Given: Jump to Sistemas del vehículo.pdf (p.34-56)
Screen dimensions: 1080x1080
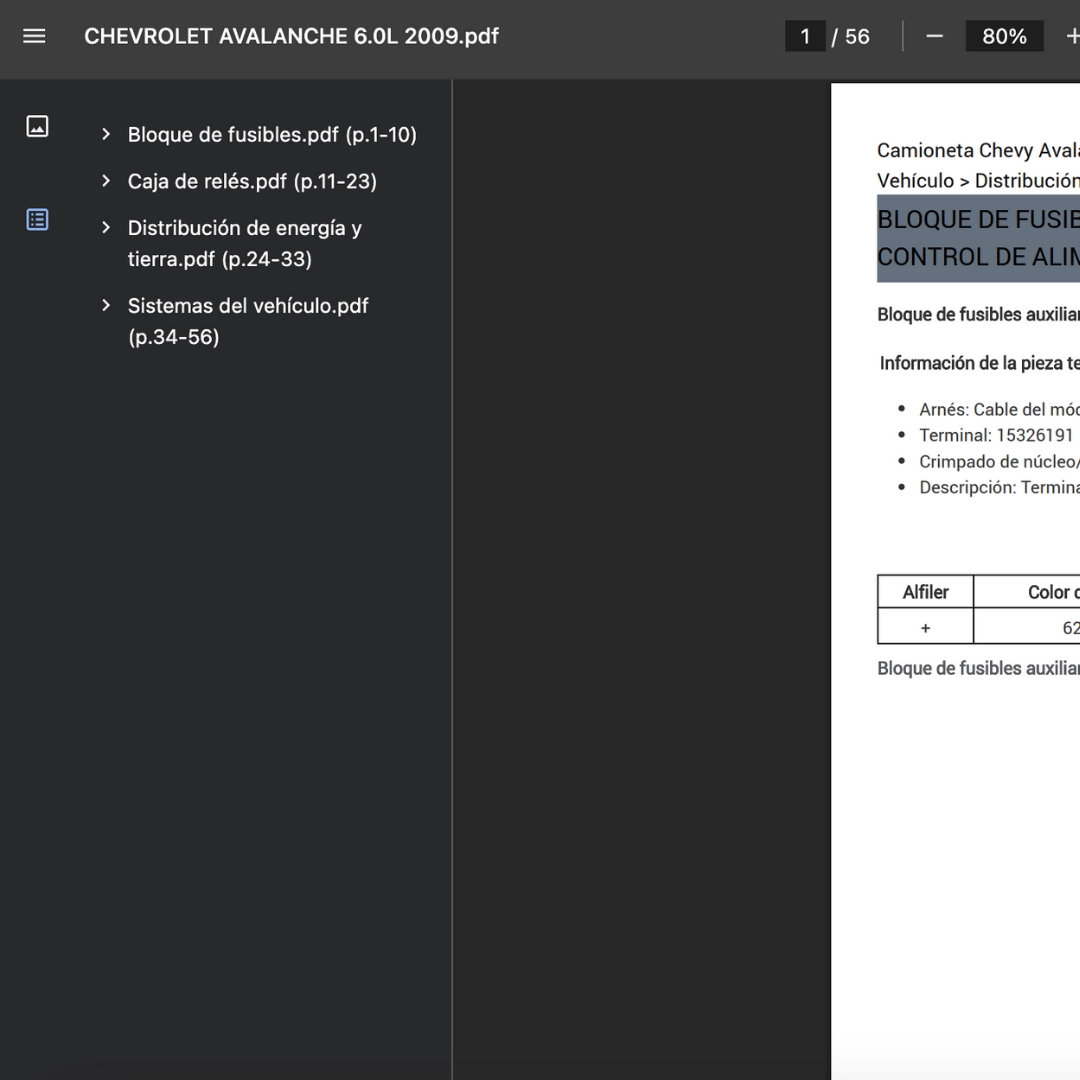Looking at the screenshot, I should point(248,321).
